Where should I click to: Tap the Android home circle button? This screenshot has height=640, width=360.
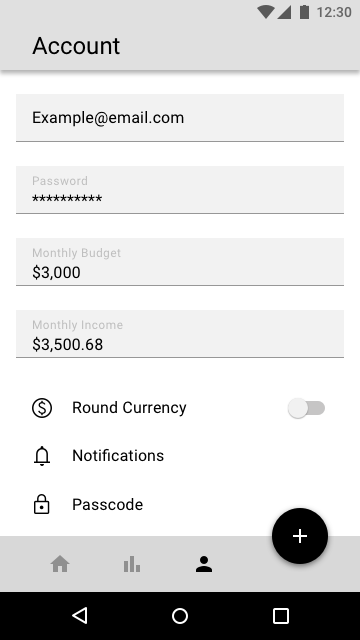pyautogui.click(x=180, y=616)
